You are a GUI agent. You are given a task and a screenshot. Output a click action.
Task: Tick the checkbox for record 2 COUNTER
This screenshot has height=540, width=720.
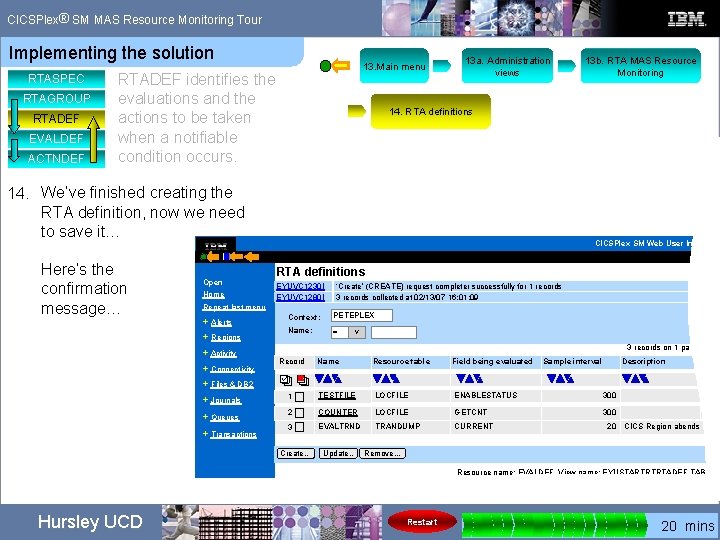299,413
